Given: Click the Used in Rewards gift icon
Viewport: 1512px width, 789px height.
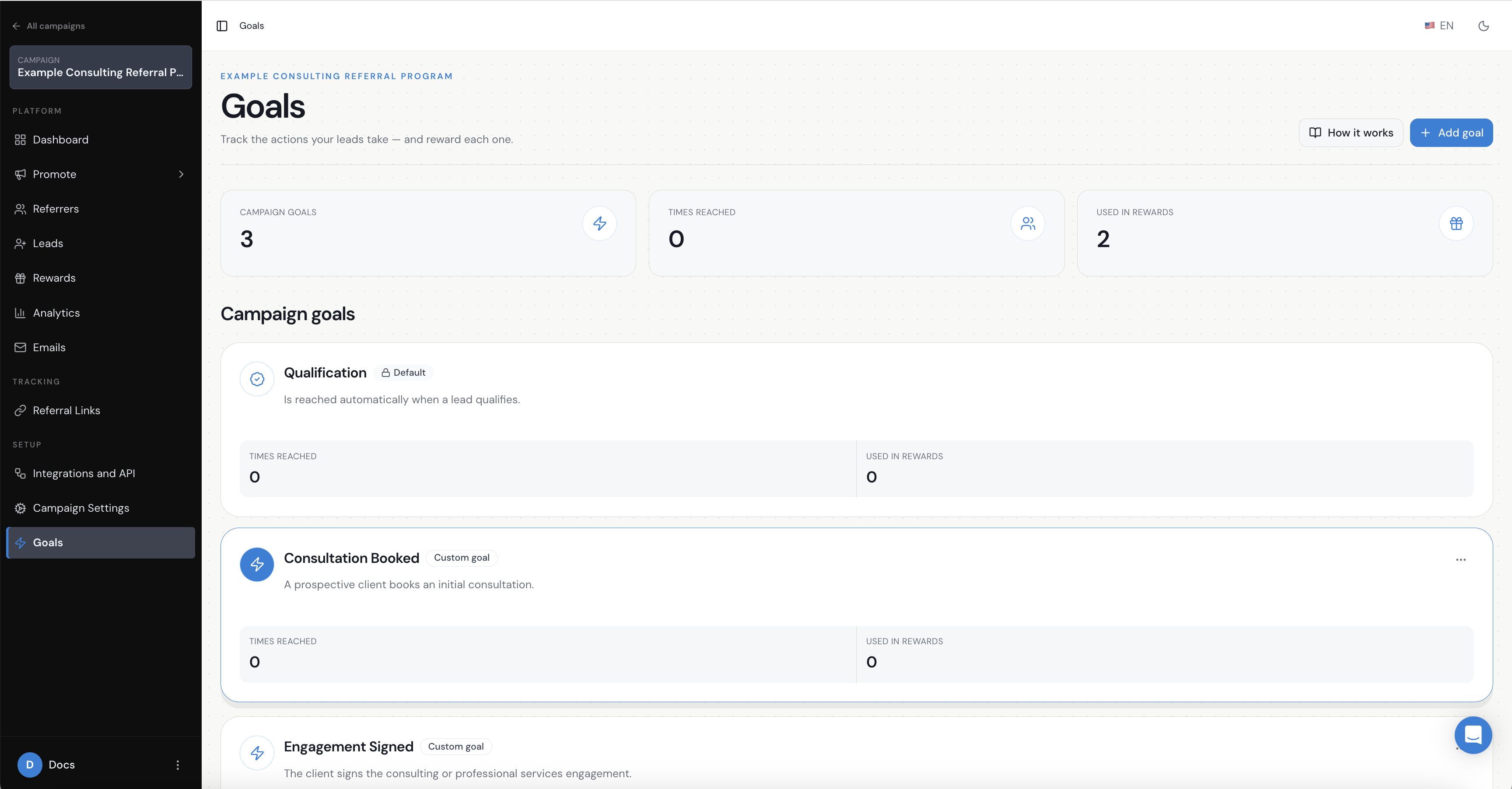Looking at the screenshot, I should 1456,223.
